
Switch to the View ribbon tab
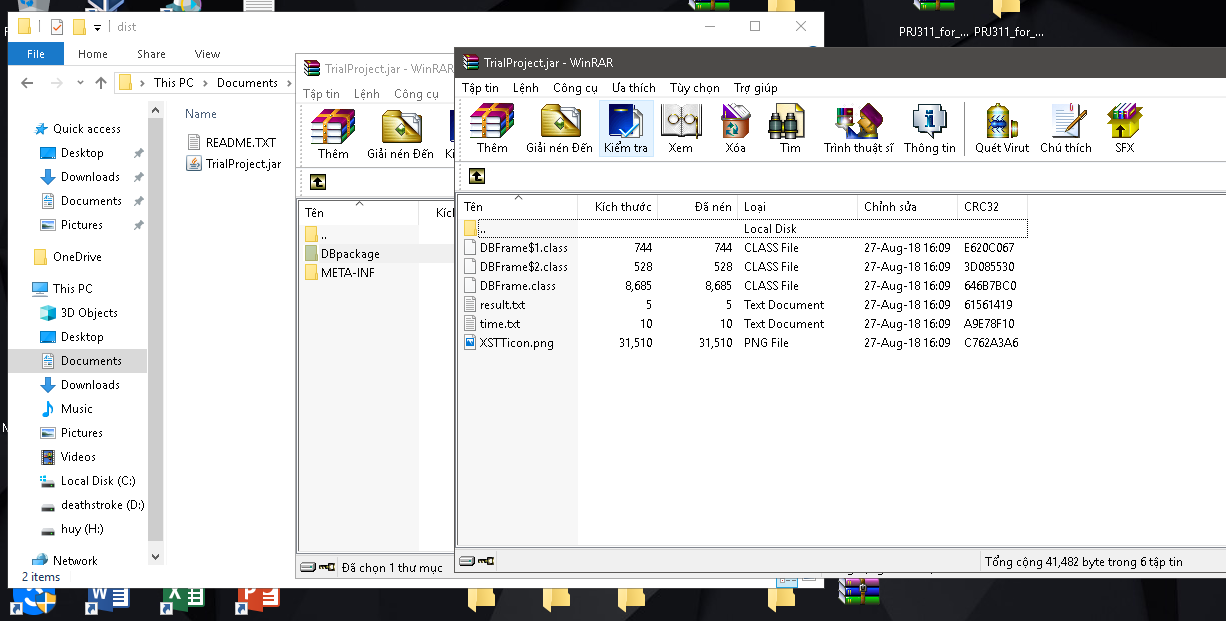tap(207, 54)
